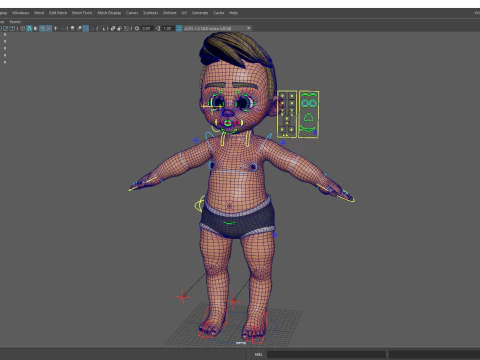Viewport: 480px width, 360px height.
Task: Click the exposure value field 0.00
Action: (146, 28)
